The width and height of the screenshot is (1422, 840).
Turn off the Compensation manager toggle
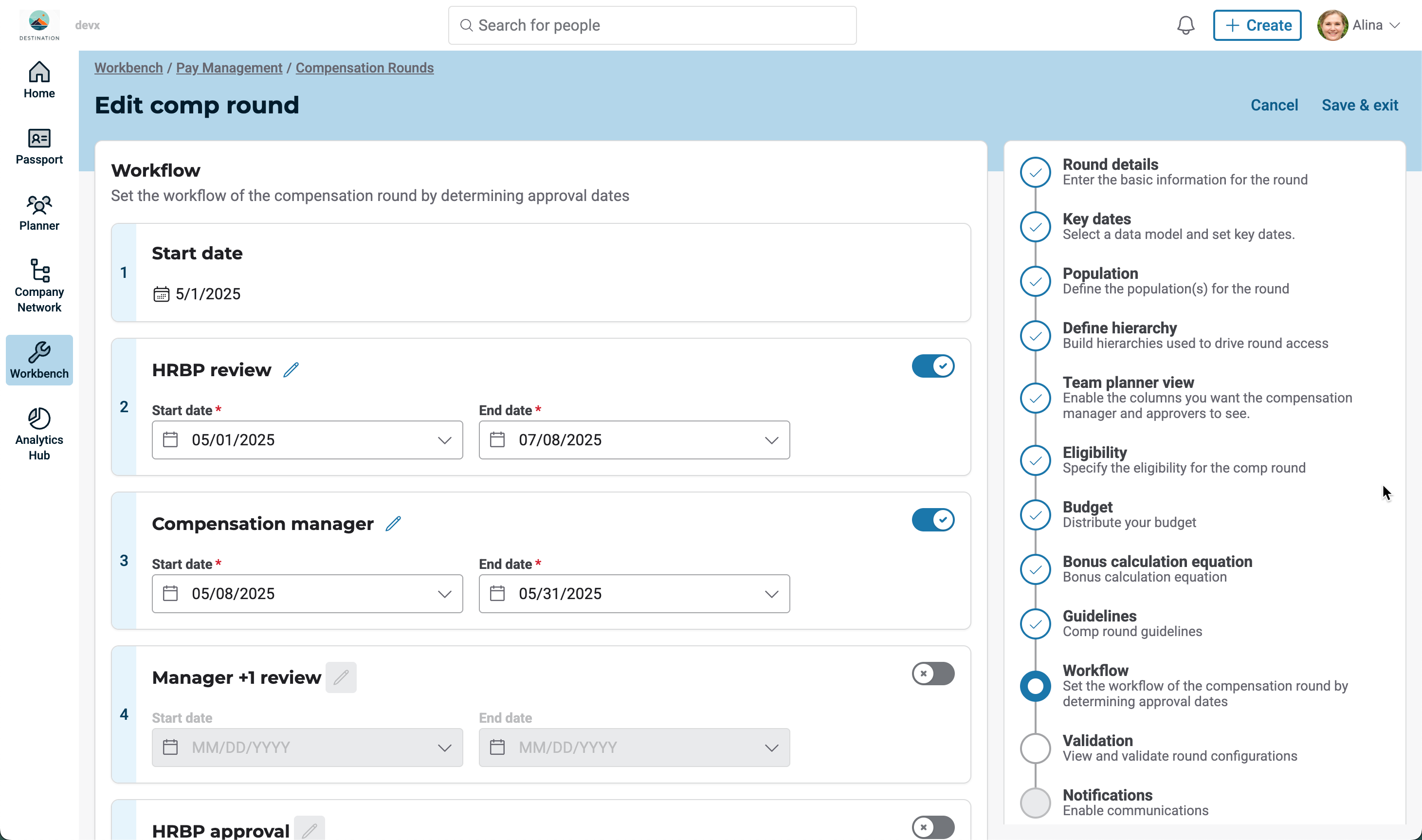point(932,520)
